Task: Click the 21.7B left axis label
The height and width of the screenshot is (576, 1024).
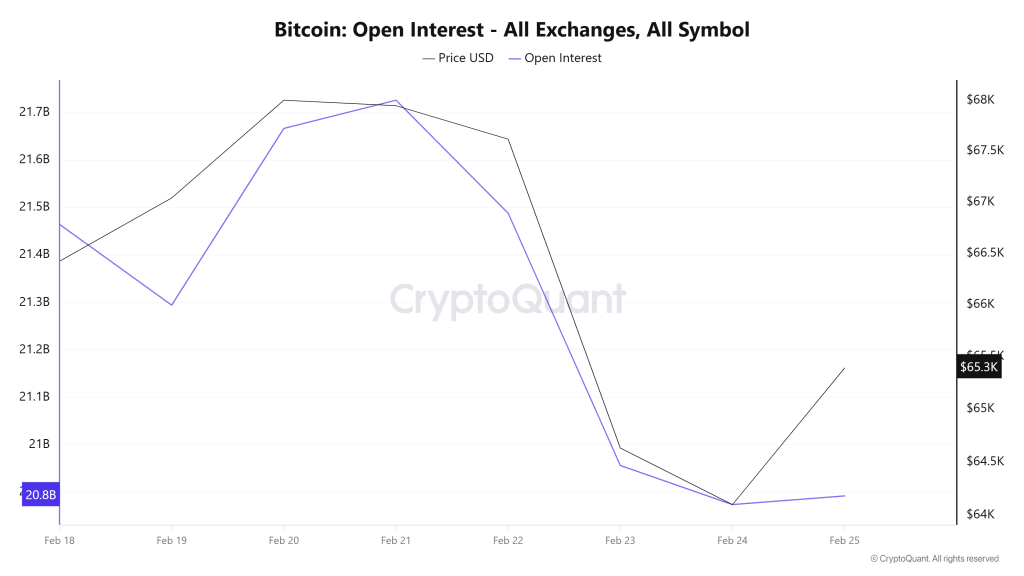Action: (x=34, y=111)
